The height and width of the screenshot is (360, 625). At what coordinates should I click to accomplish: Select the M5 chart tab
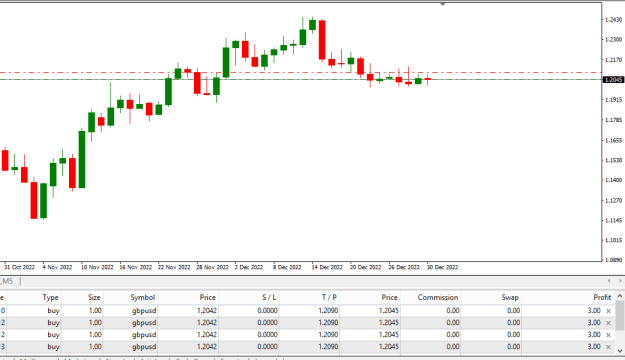[x=7, y=281]
